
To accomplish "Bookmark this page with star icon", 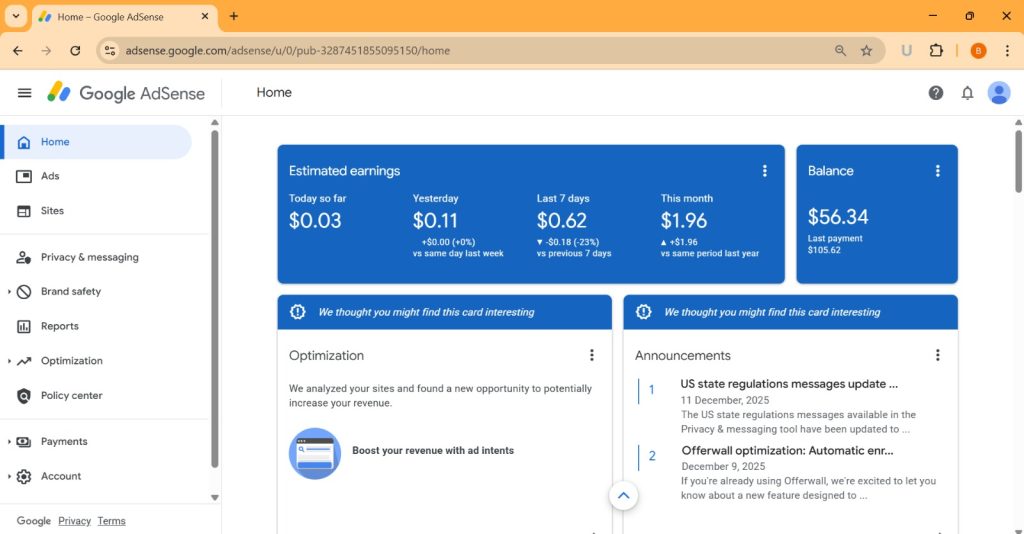I will (866, 50).
